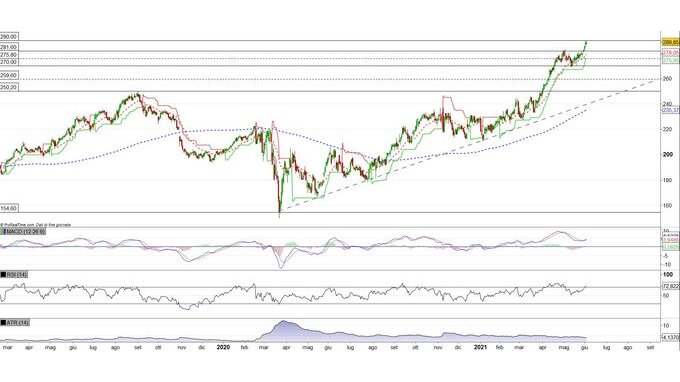Select the 290.00 price level label
The image size is (680, 382).
[9, 37]
